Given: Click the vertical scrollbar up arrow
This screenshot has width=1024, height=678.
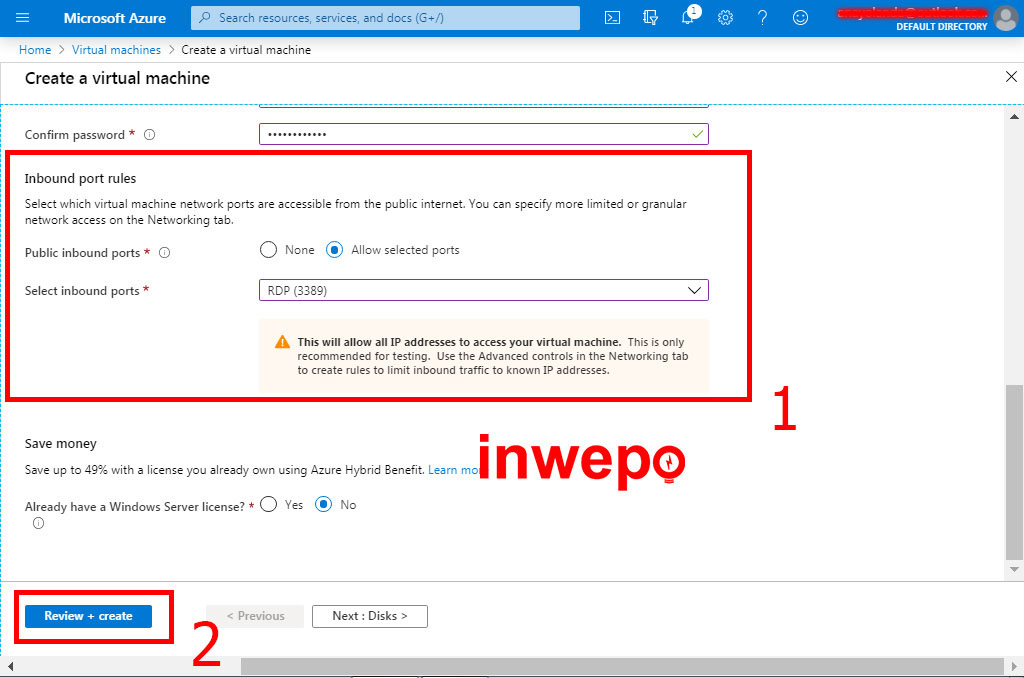Looking at the screenshot, I should [x=1014, y=117].
